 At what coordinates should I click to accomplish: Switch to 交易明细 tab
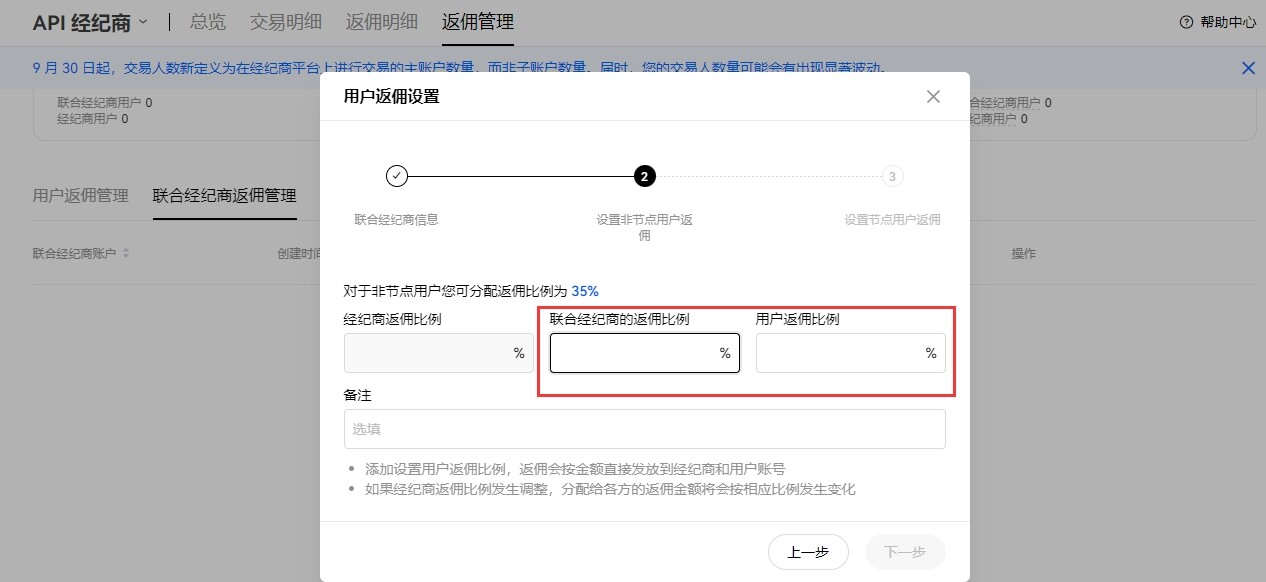(284, 22)
